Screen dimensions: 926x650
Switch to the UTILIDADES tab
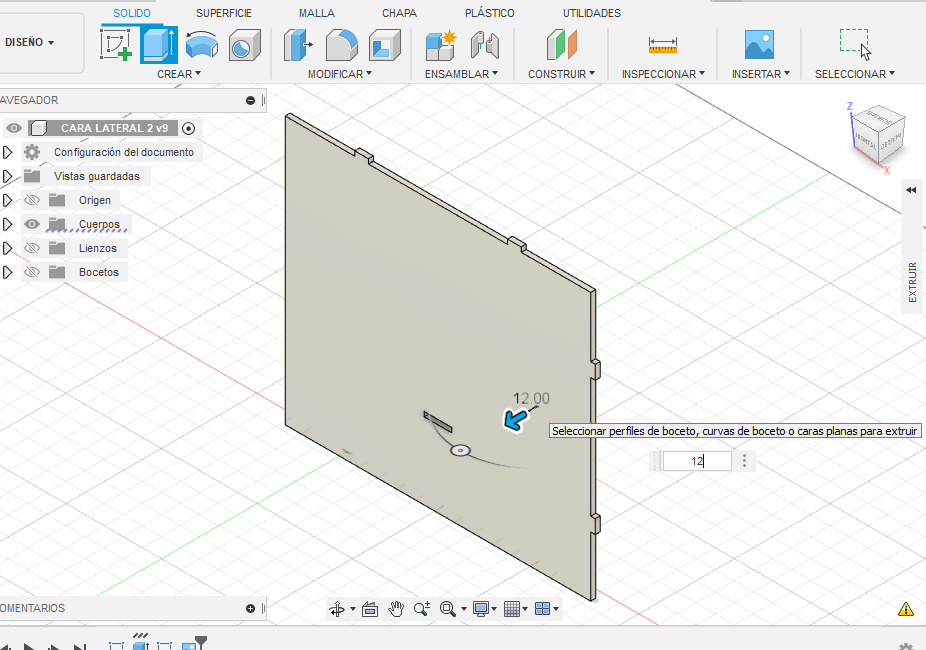pos(592,13)
